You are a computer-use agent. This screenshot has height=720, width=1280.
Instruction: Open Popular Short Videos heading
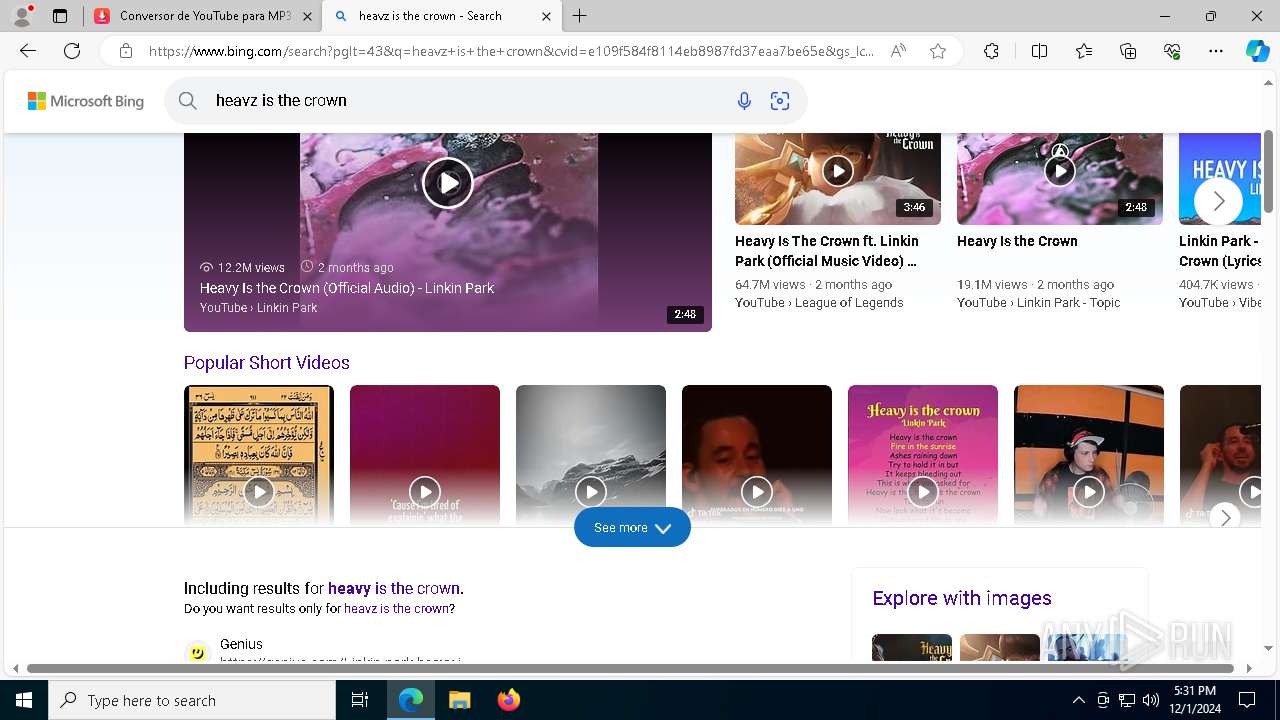[x=267, y=363]
